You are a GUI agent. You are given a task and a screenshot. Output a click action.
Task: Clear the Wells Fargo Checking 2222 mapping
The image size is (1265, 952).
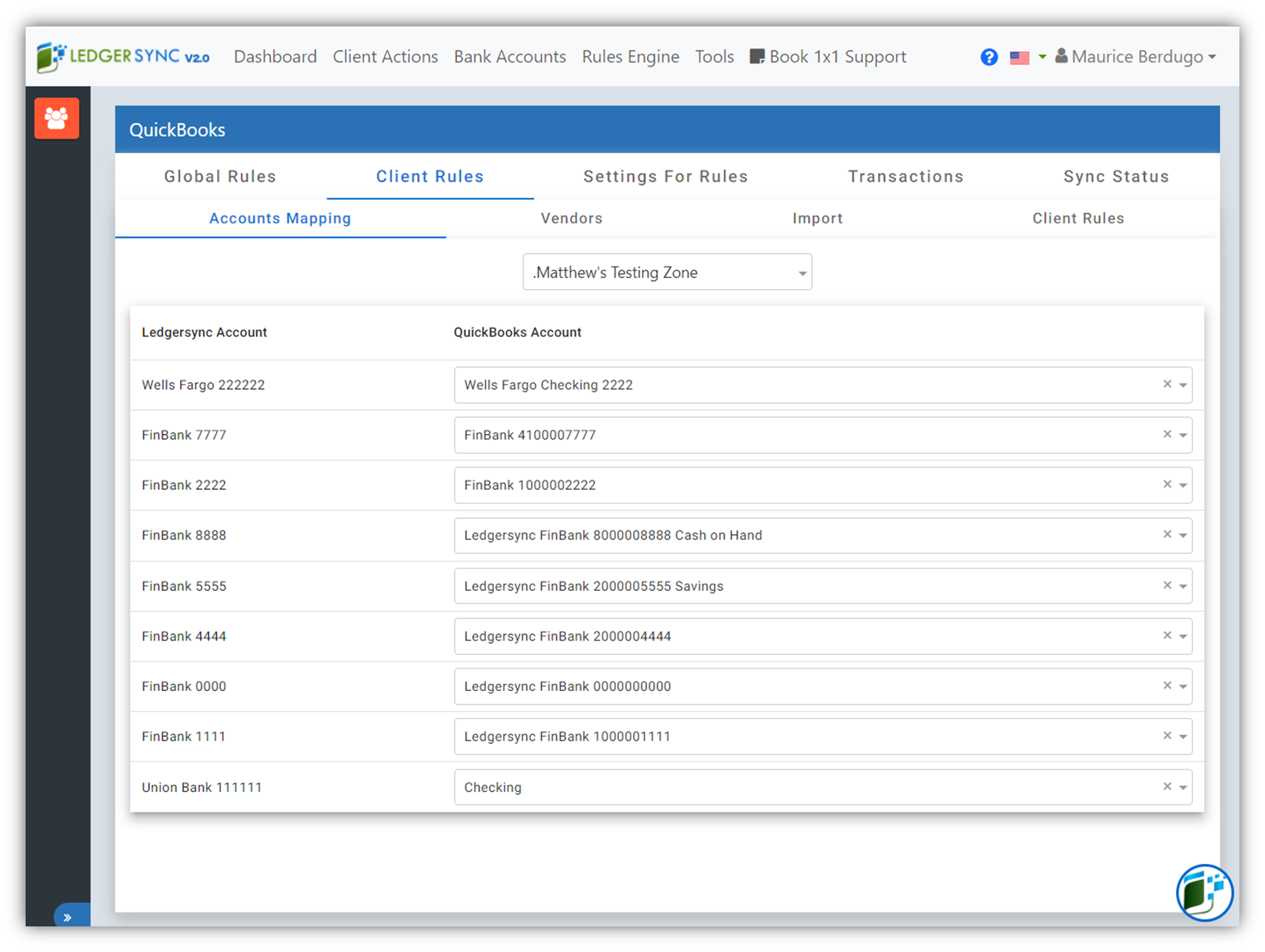(x=1167, y=384)
